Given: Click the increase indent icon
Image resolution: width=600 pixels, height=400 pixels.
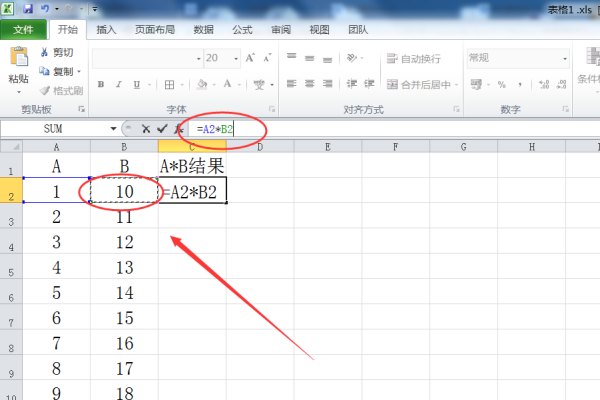Looking at the screenshot, I should [x=369, y=83].
